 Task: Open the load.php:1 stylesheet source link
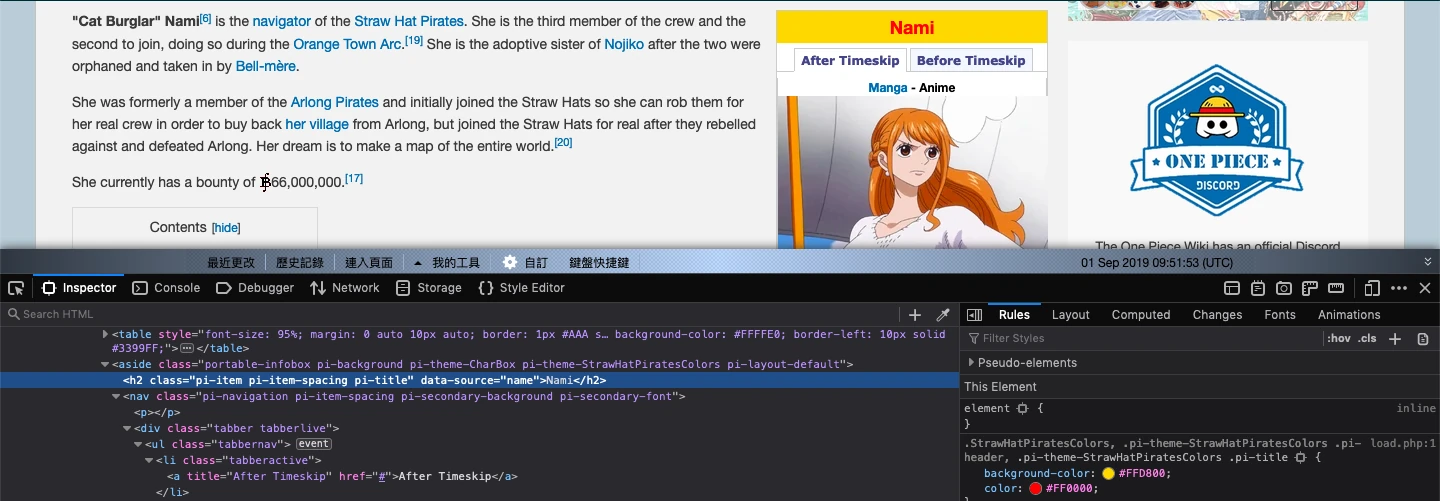(x=1403, y=443)
